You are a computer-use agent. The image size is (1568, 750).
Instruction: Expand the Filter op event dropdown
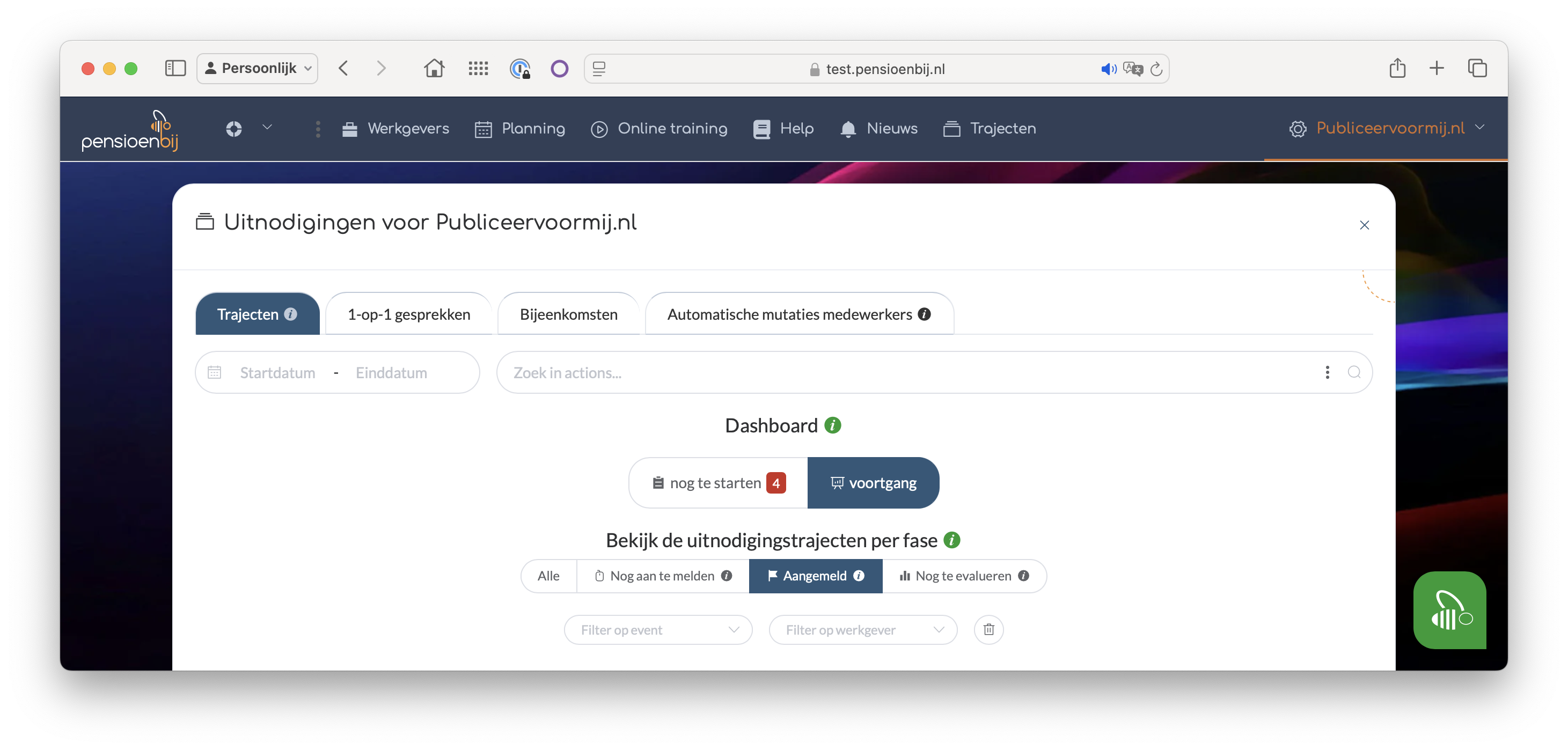[658, 629]
